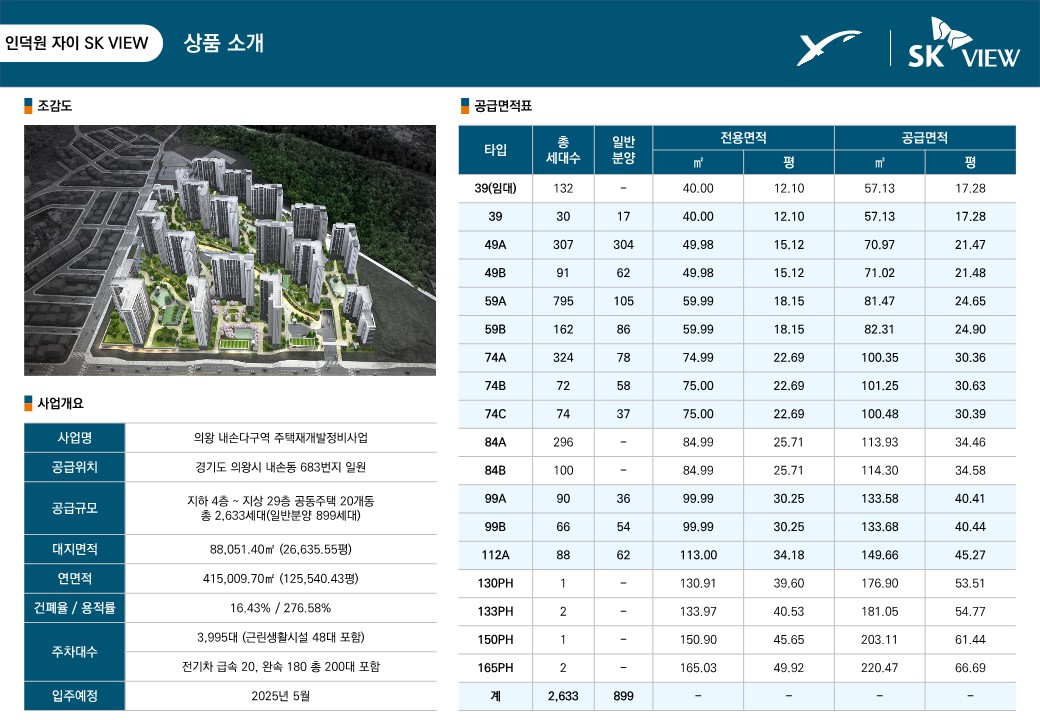Select the 공급규모 row label
The width and height of the screenshot is (1040, 720).
coord(74,508)
